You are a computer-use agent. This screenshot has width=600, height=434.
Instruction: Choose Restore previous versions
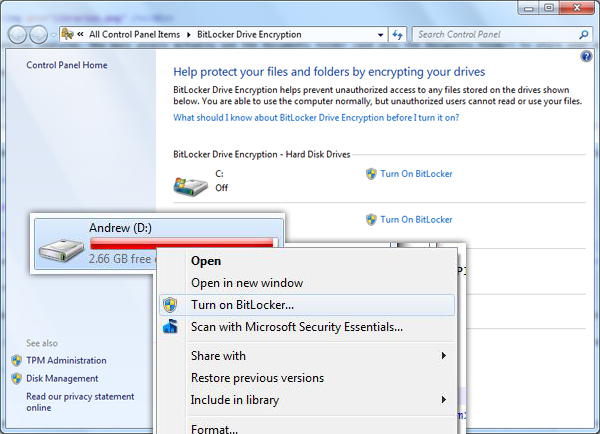click(x=307, y=378)
